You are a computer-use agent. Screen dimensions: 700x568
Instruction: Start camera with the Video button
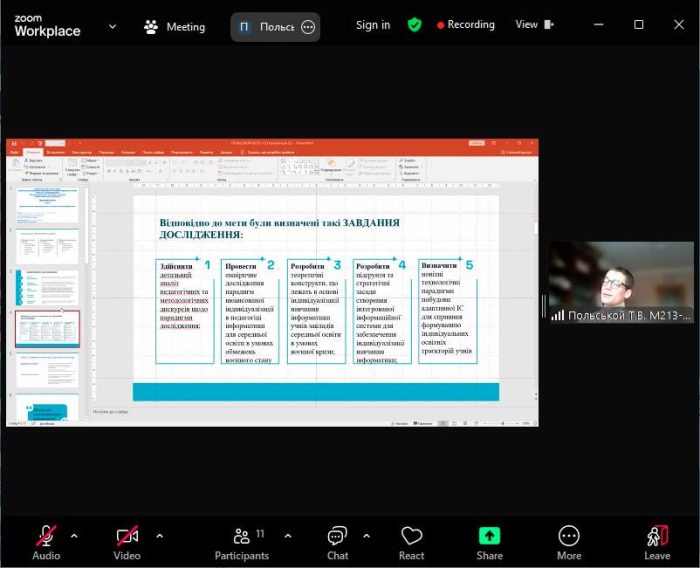click(127, 541)
